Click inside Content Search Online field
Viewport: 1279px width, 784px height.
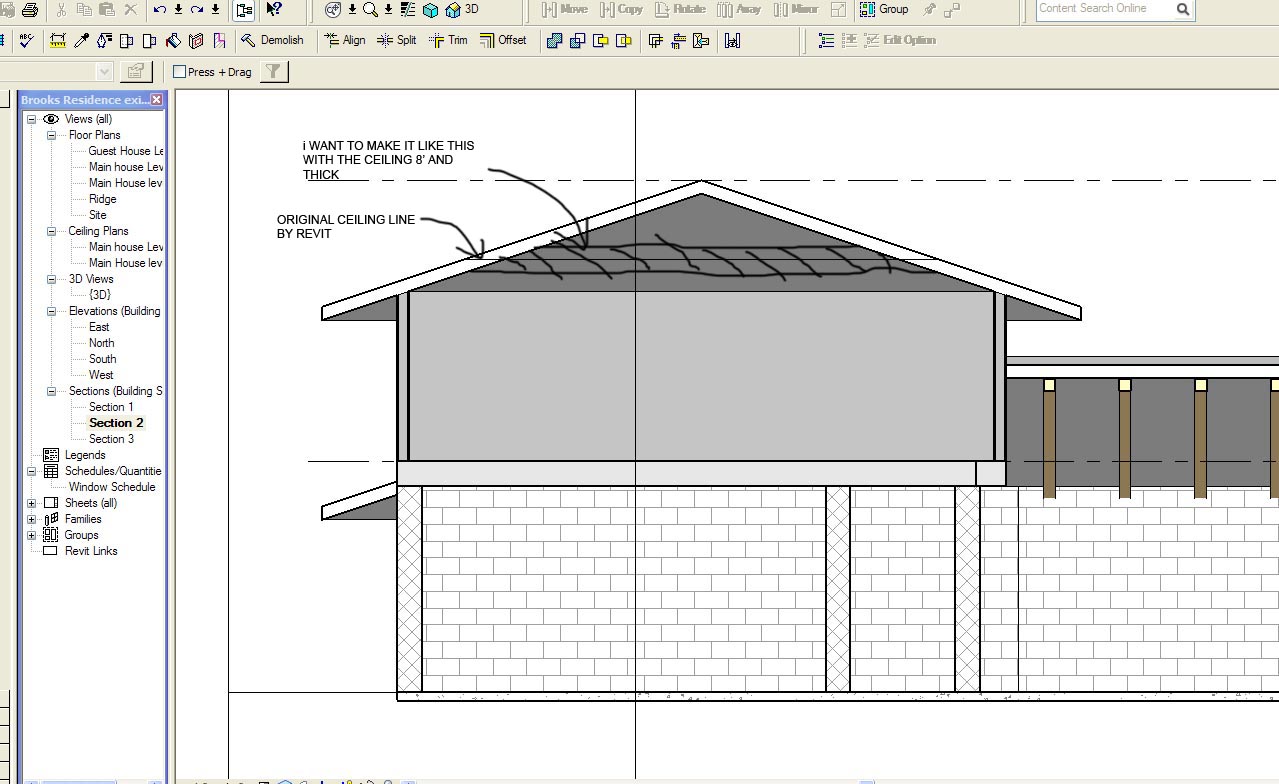pyautogui.click(x=1103, y=9)
